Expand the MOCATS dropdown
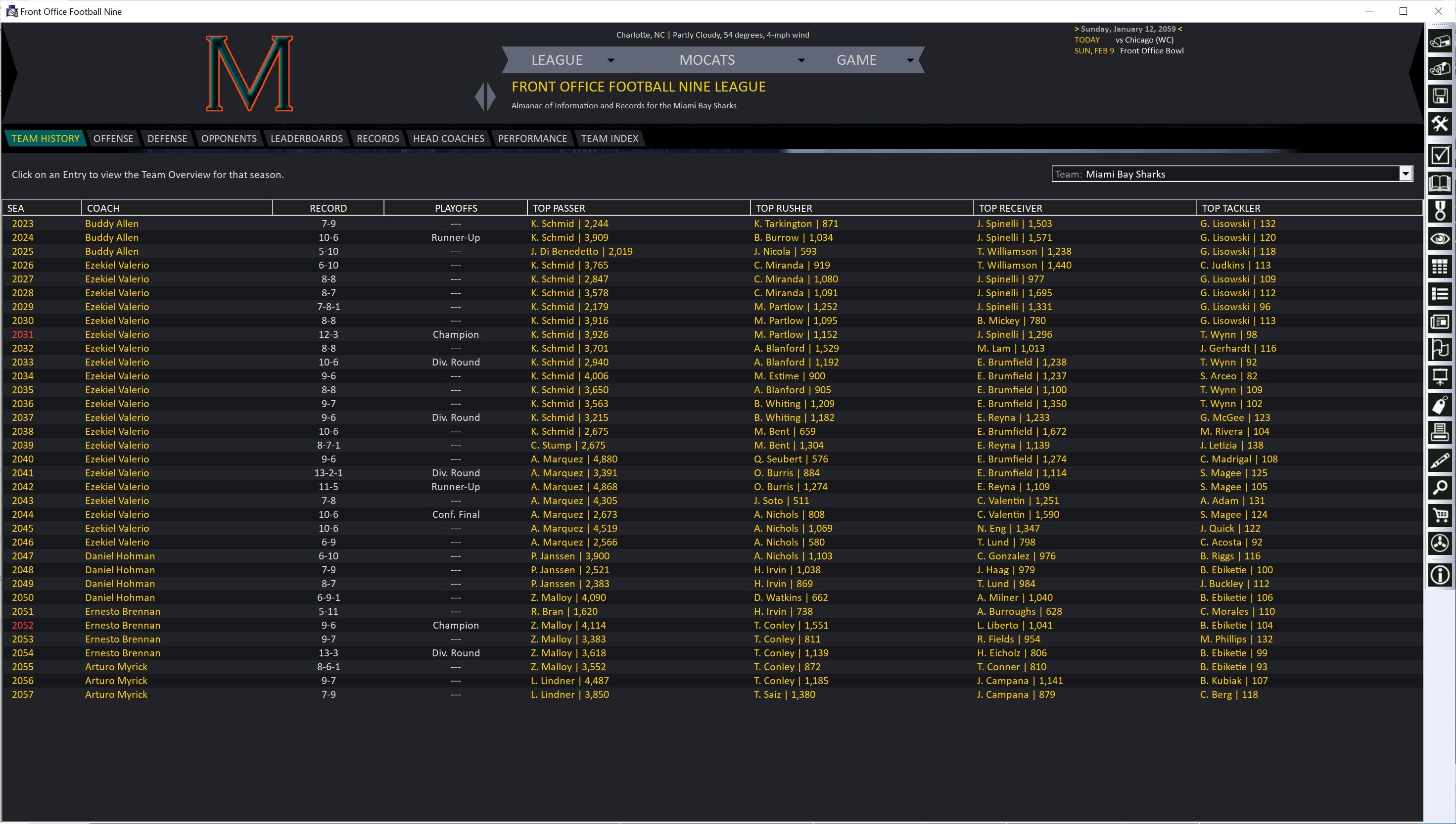The image size is (1456, 824). [x=707, y=59]
